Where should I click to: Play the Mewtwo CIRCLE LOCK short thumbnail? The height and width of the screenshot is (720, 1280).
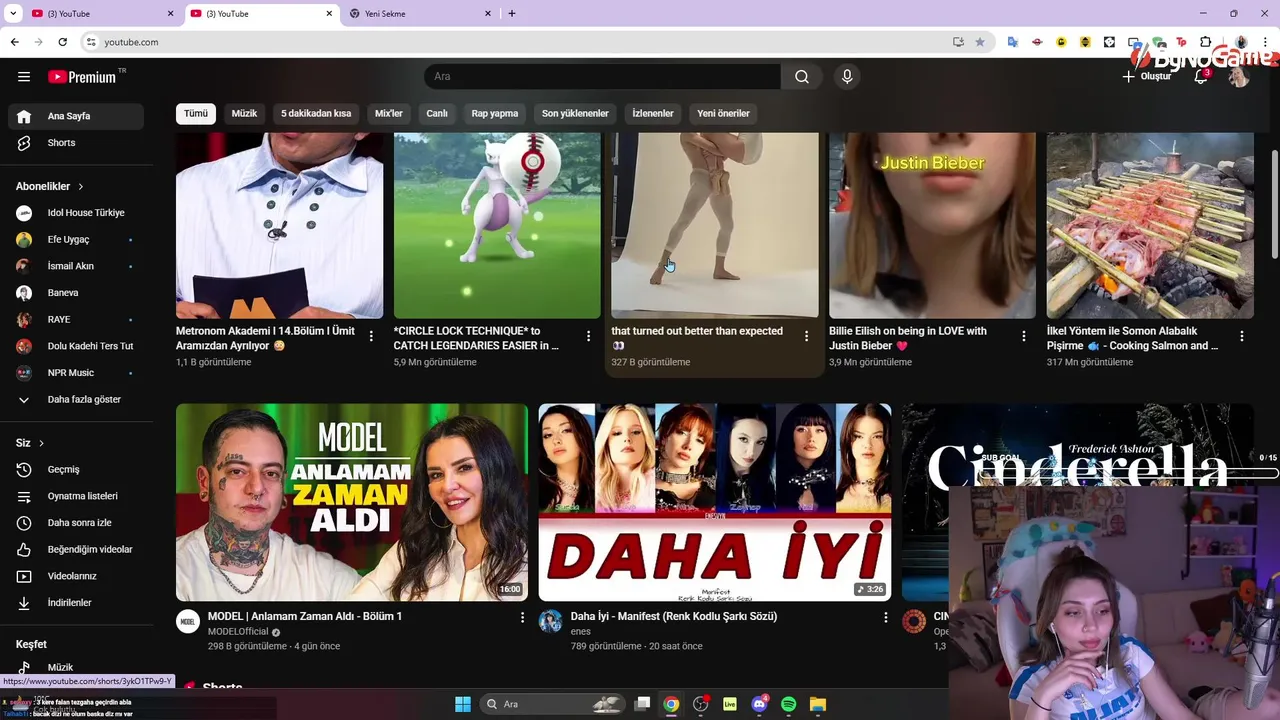[x=497, y=225]
